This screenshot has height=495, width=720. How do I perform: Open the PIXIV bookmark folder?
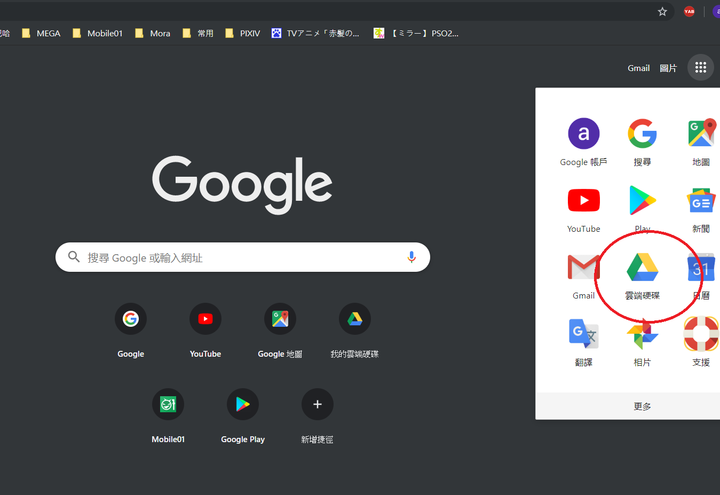tap(242, 33)
